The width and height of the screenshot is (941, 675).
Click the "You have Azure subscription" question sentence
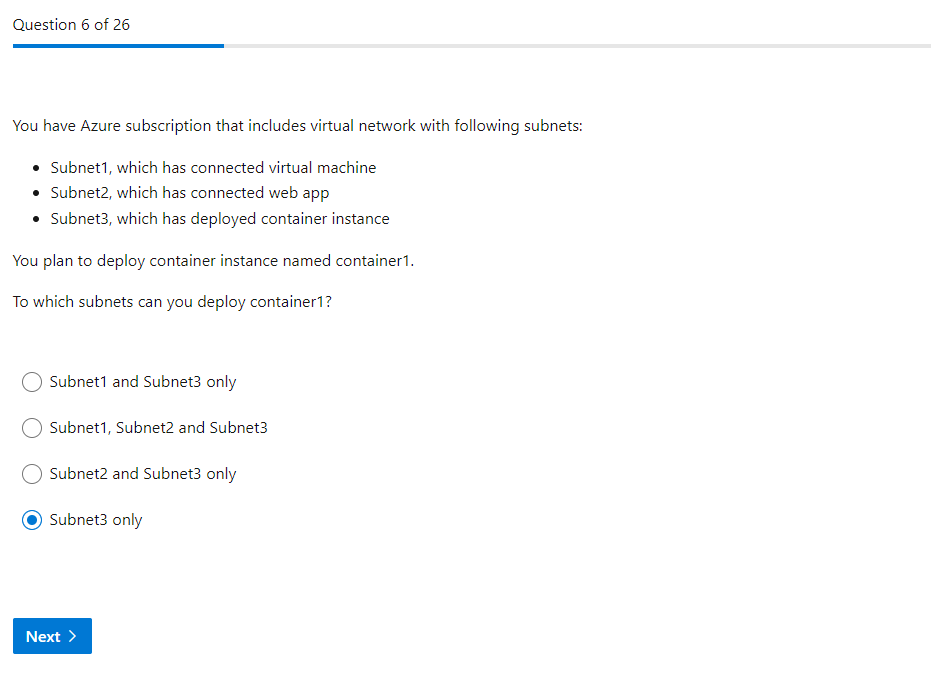point(297,126)
